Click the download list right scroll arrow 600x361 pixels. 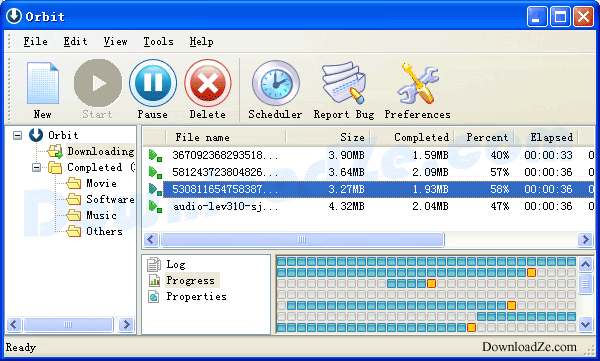pyautogui.click(x=585, y=240)
